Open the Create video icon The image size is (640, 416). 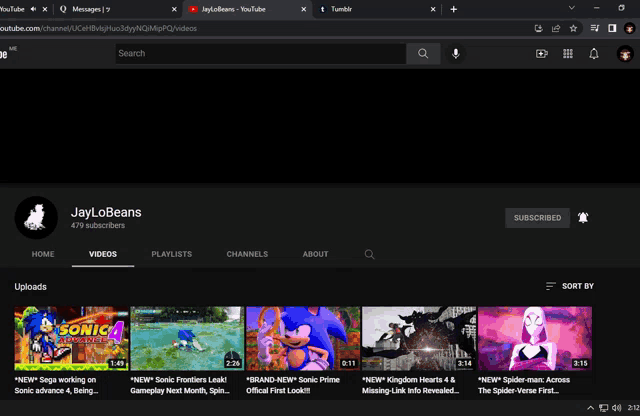pos(542,53)
